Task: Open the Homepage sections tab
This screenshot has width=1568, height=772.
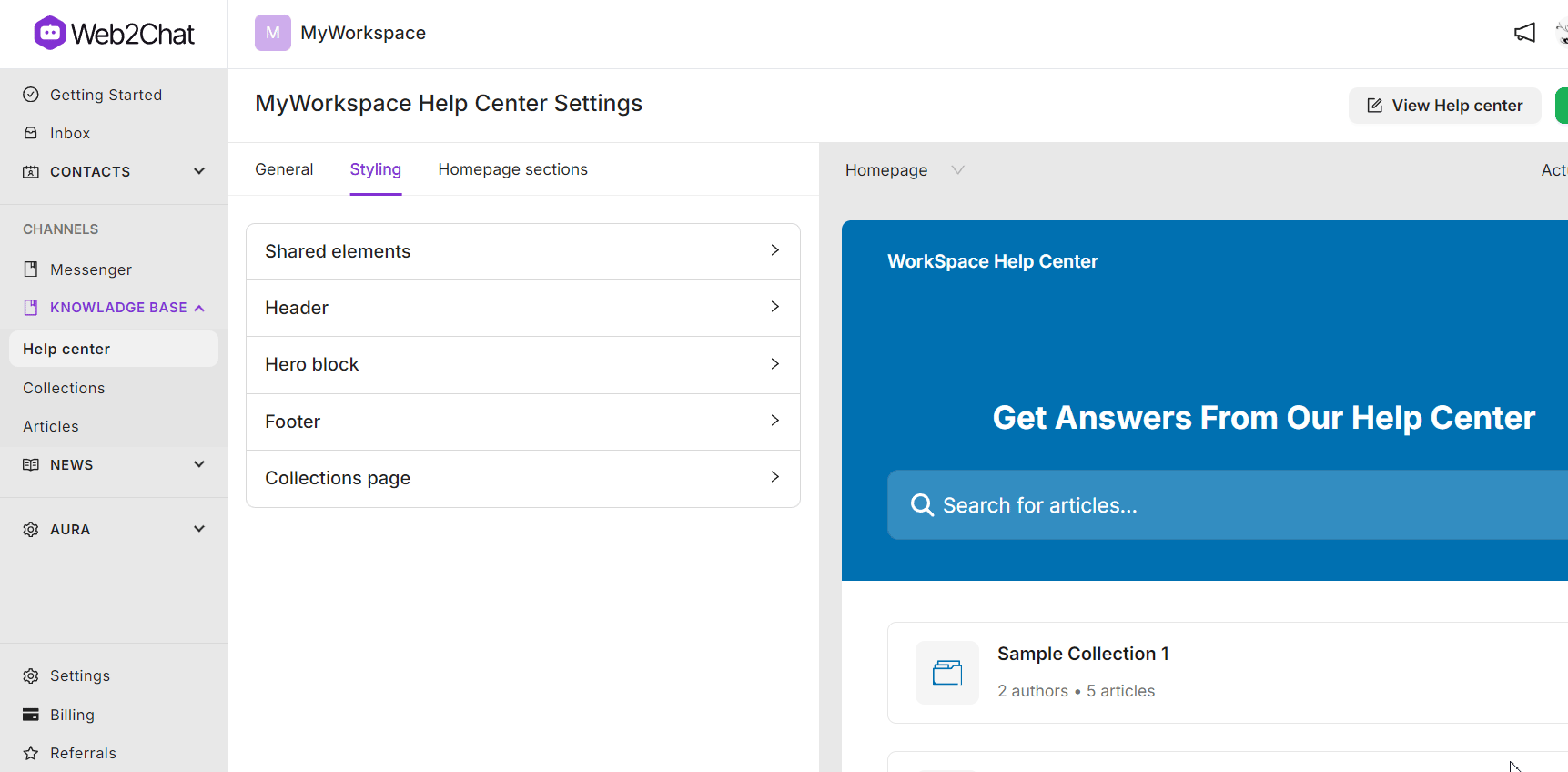Action: pyautogui.click(x=513, y=169)
